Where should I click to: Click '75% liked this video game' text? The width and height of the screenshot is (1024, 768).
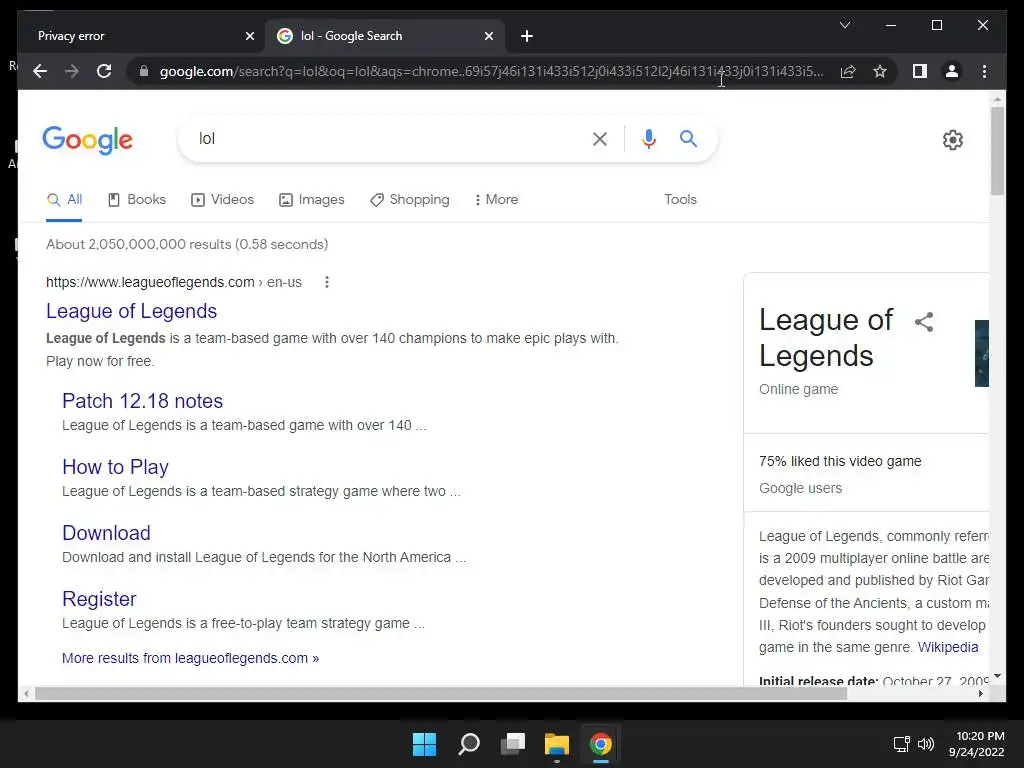tap(840, 461)
